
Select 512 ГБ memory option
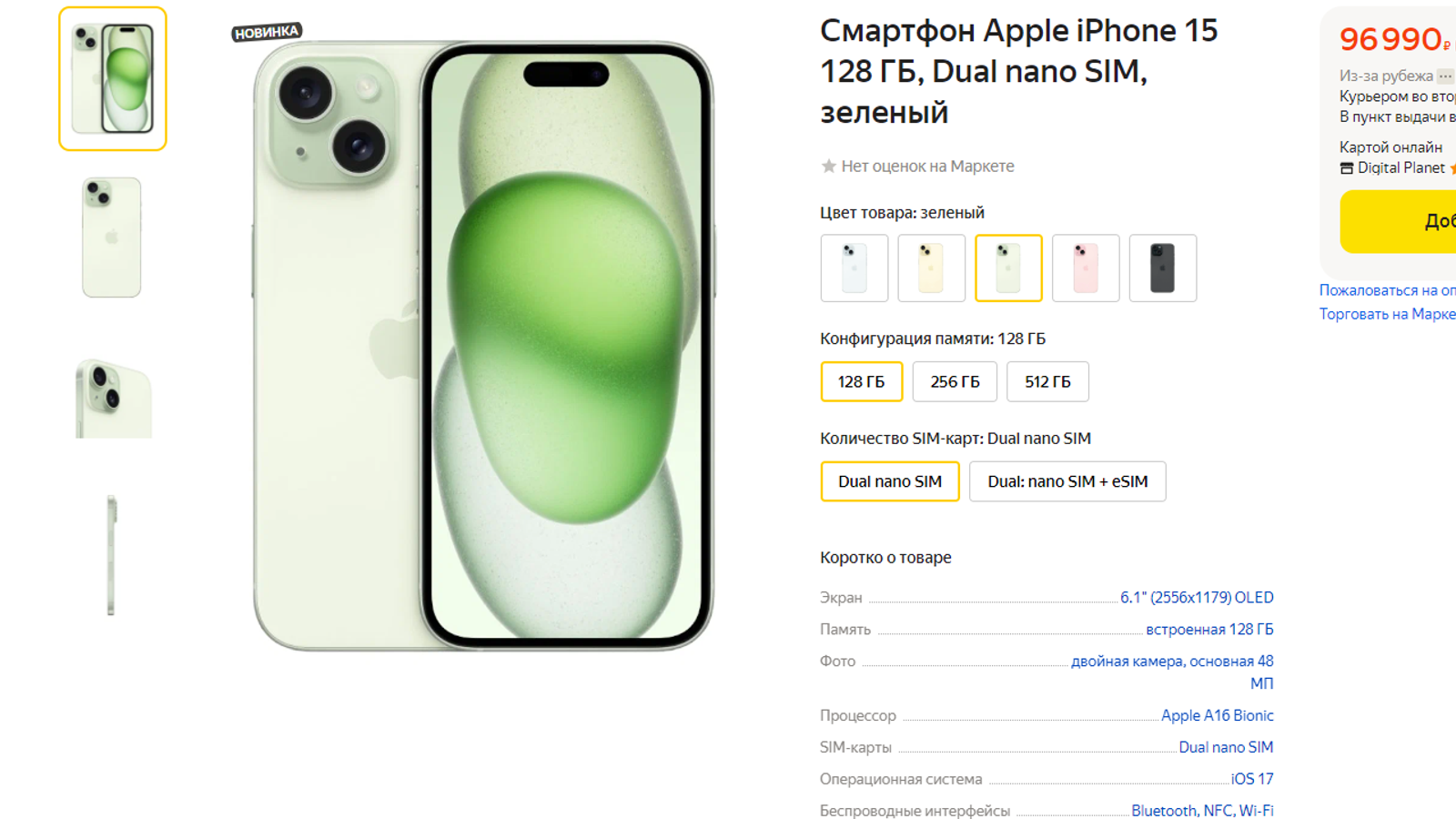[1047, 381]
